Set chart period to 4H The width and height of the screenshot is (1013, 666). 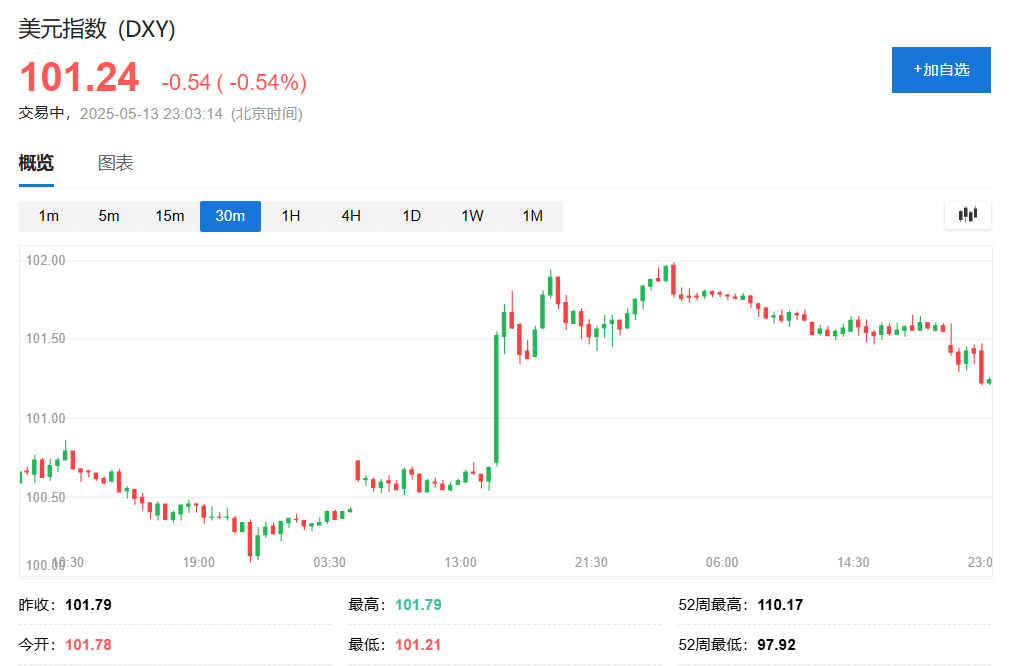[x=351, y=216]
